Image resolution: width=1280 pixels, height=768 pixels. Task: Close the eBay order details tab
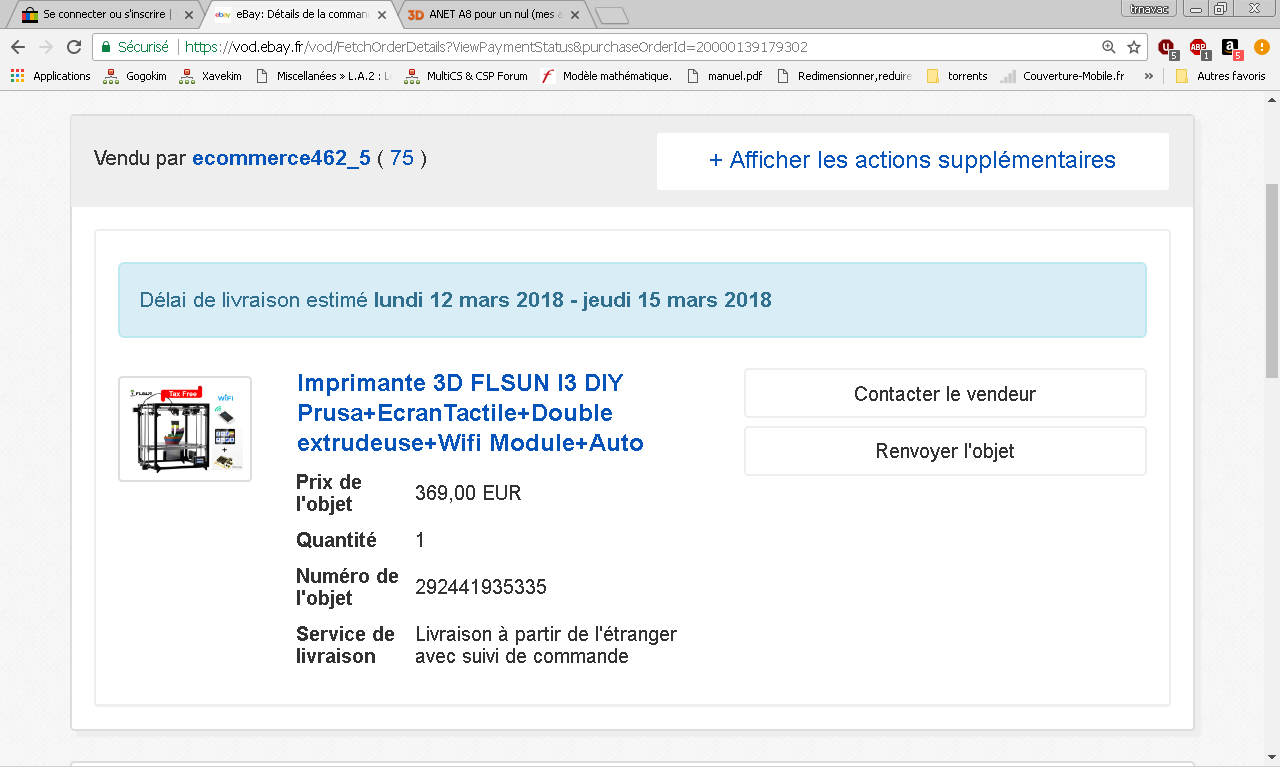381,15
